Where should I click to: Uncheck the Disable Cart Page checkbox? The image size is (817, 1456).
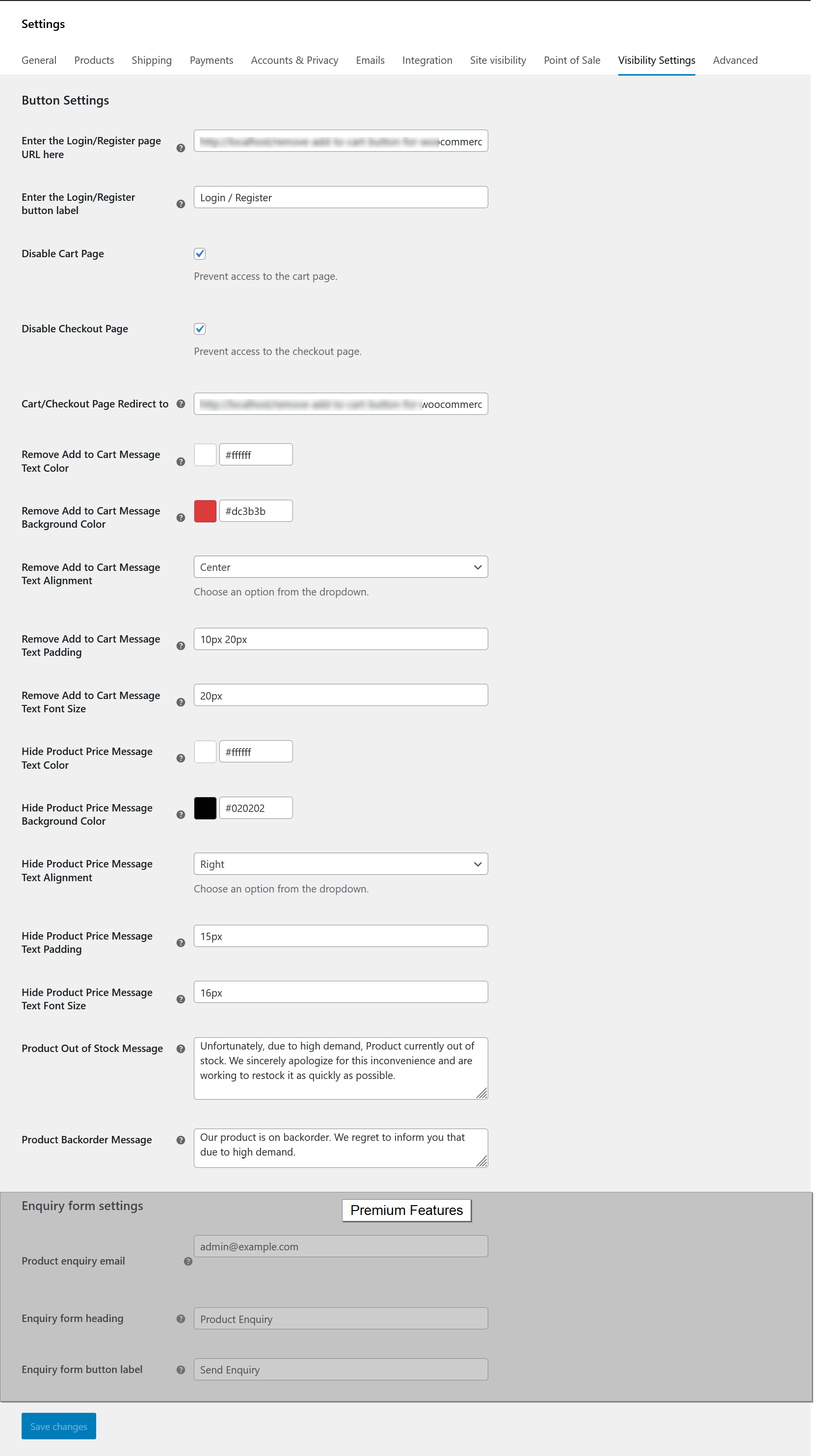(x=200, y=254)
